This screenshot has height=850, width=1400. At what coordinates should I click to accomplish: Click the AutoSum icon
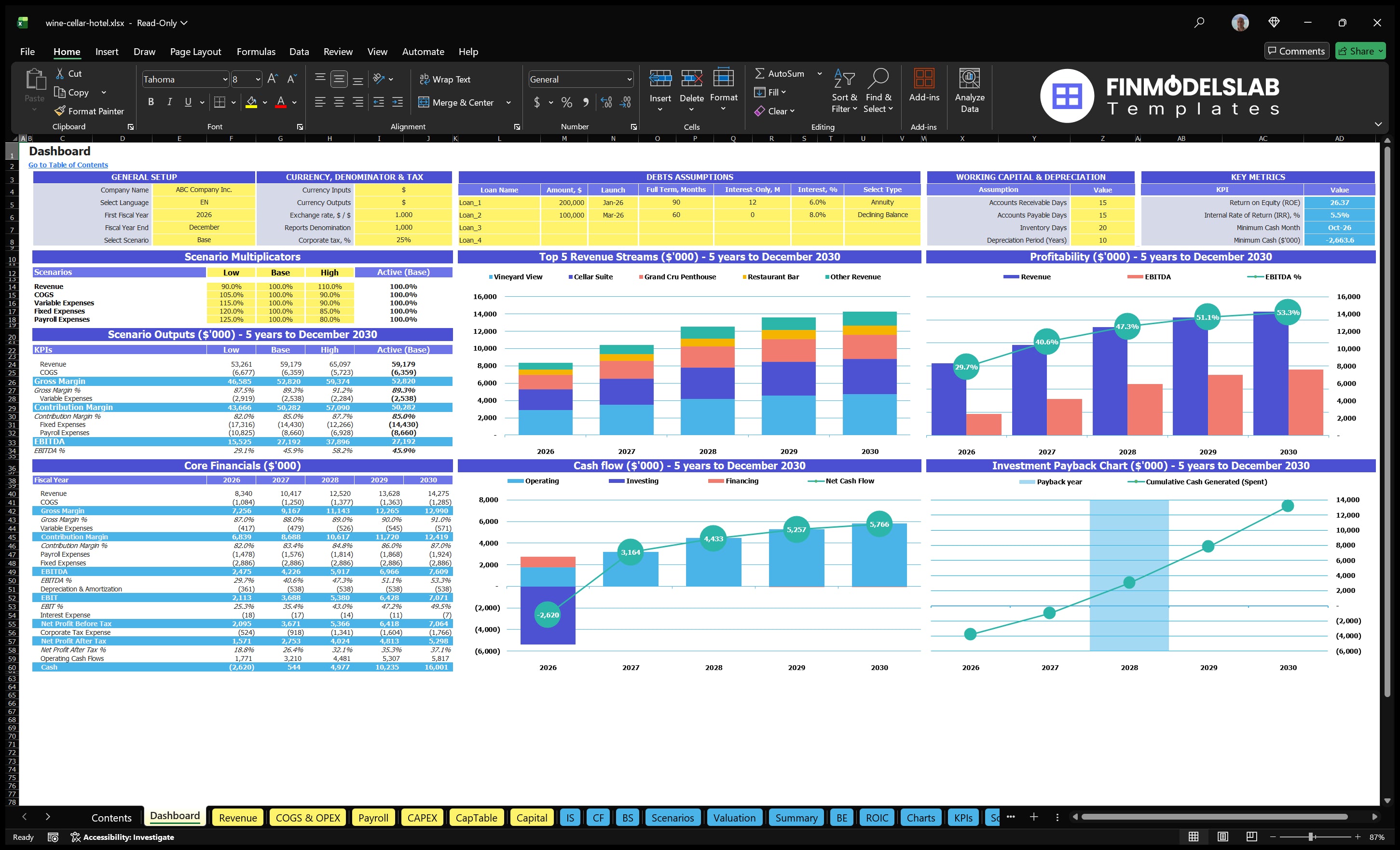[x=761, y=73]
